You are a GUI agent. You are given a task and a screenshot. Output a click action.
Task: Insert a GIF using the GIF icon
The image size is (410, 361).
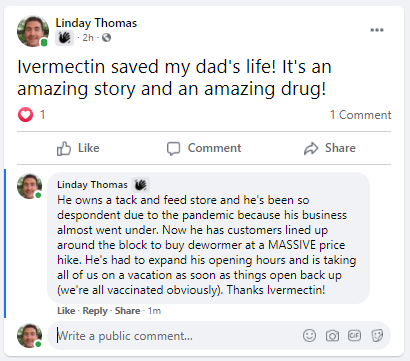pyautogui.click(x=354, y=335)
